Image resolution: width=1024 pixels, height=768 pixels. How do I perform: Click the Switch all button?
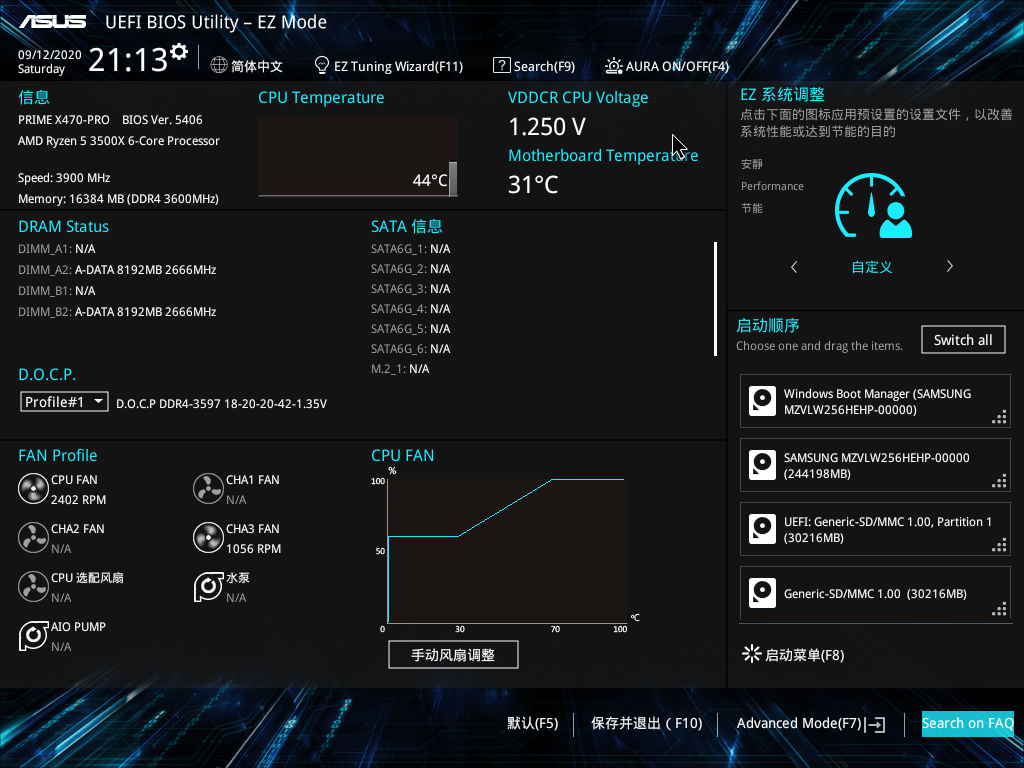pyautogui.click(x=963, y=340)
